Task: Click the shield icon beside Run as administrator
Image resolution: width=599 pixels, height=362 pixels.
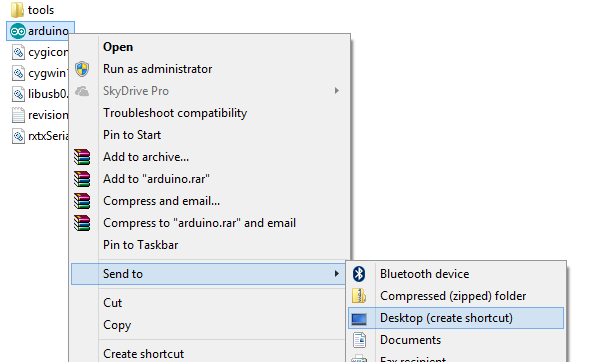Action: click(x=82, y=69)
